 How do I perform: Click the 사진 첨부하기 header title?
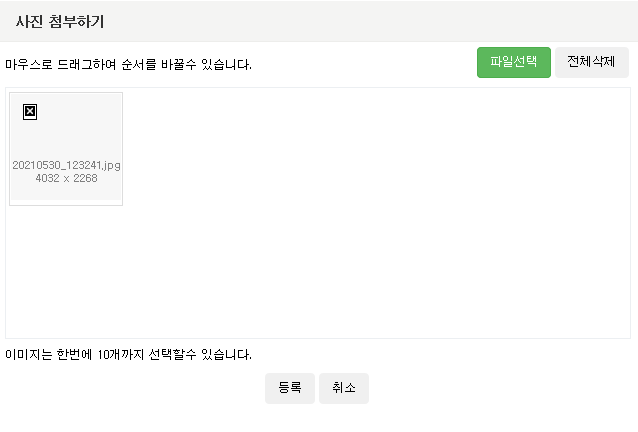[60, 21]
